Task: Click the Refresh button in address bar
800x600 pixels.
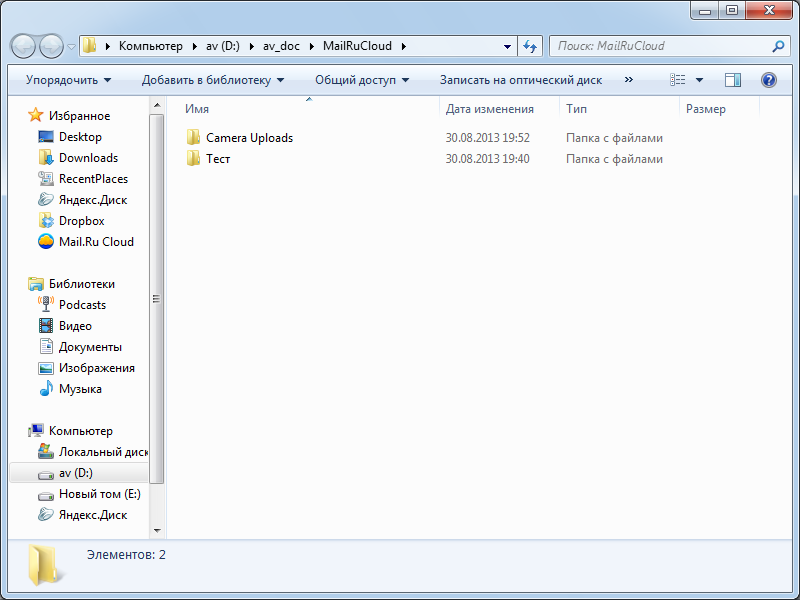Action: click(x=530, y=46)
